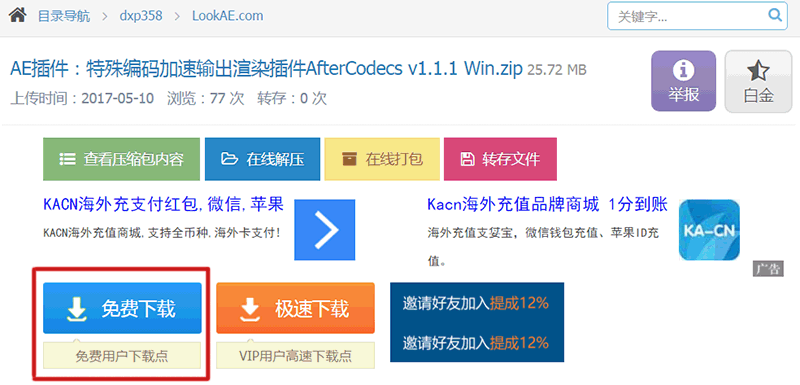The height and width of the screenshot is (385, 800).
Task: Click the home icon in breadcrumb
Action: coord(17,15)
